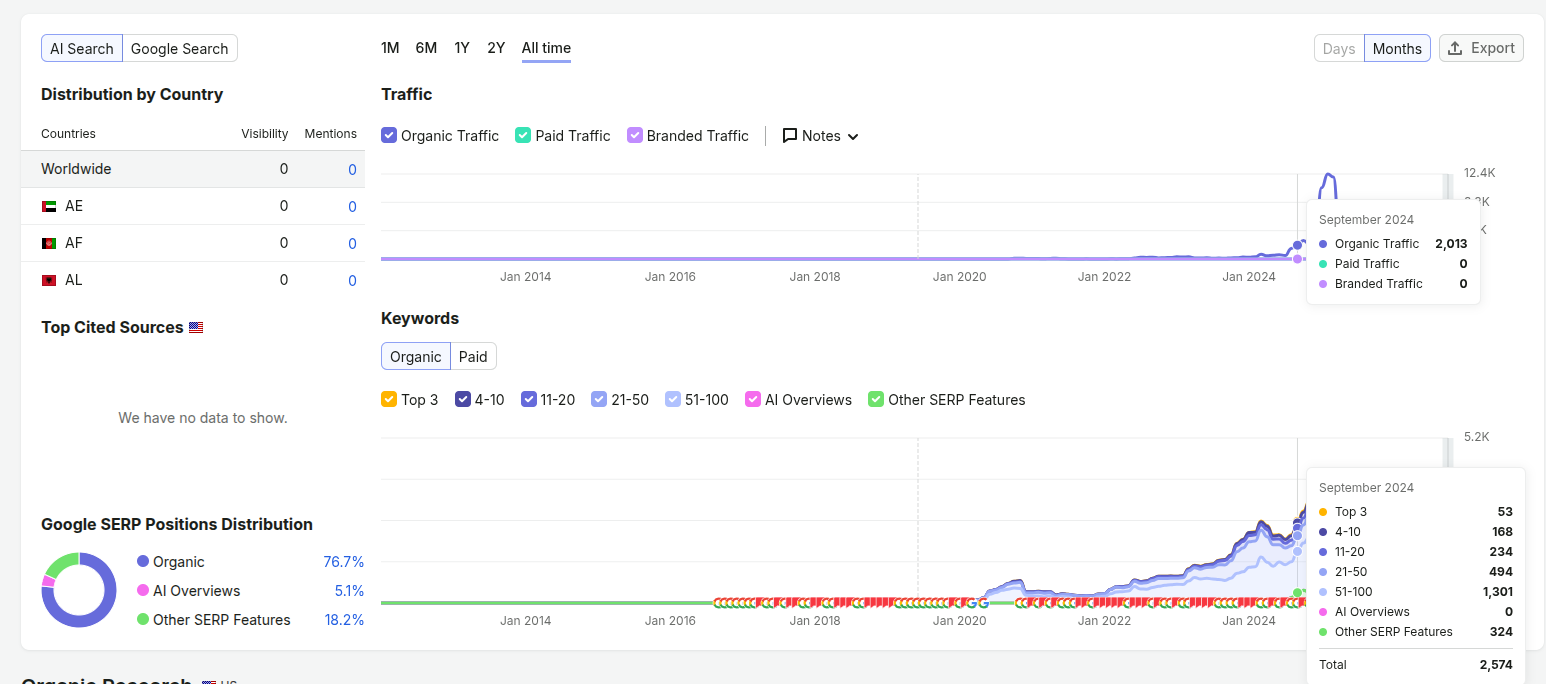Image resolution: width=1546 pixels, height=684 pixels.
Task: Select the Organic tab under Keywords
Action: click(x=415, y=356)
